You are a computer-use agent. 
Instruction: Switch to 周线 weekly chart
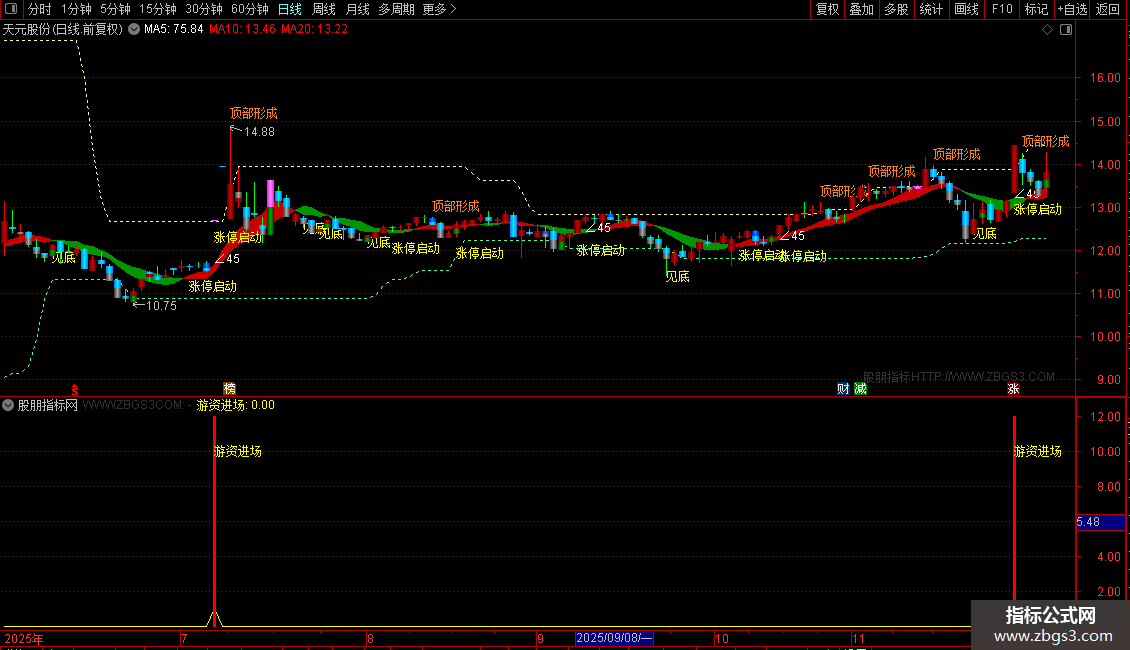[324, 9]
